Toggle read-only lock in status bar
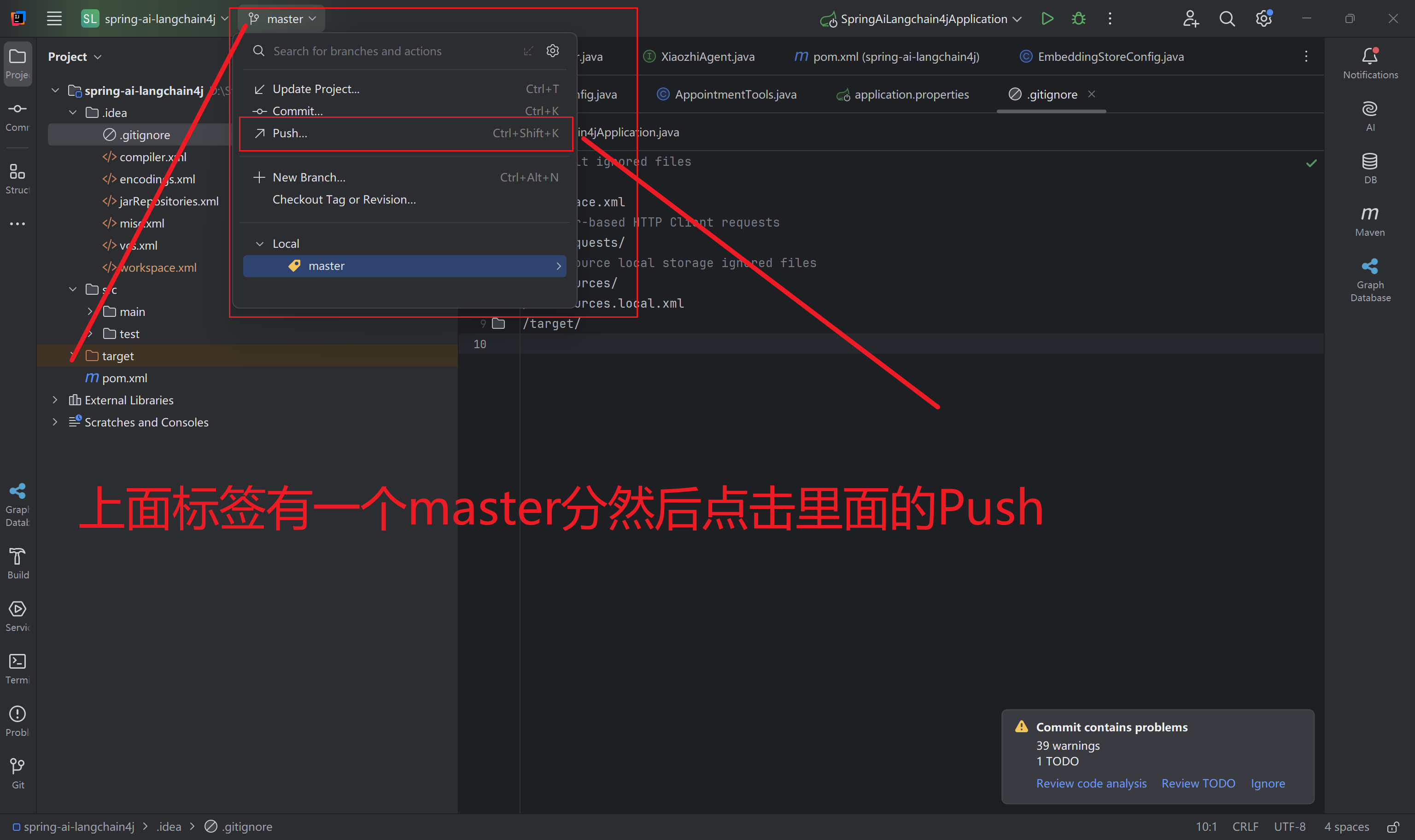 coord(1393,827)
